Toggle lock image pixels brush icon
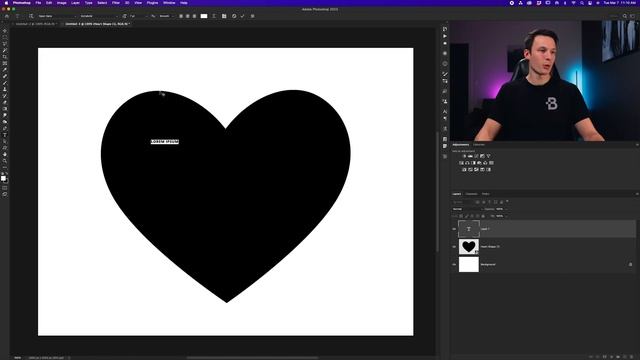This screenshot has width=640, height=360. point(467,216)
